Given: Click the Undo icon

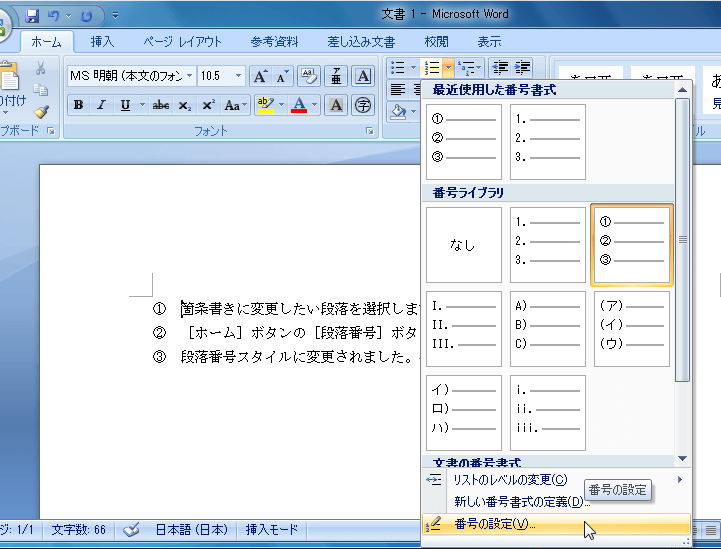Looking at the screenshot, I should (54, 16).
